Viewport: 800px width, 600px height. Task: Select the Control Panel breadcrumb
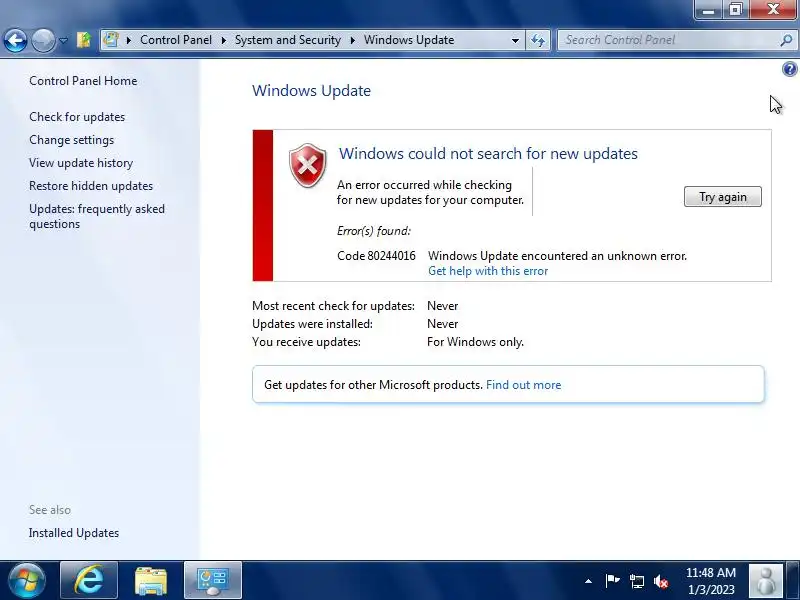[x=176, y=40]
